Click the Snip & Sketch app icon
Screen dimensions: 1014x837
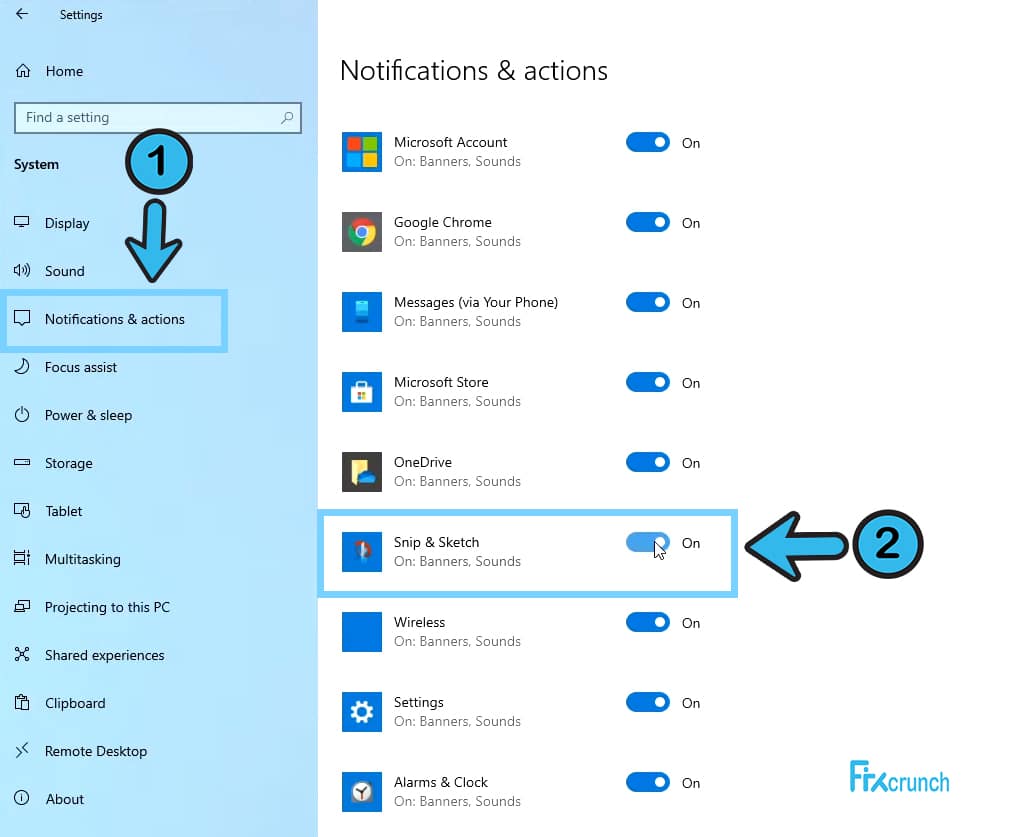click(x=361, y=552)
